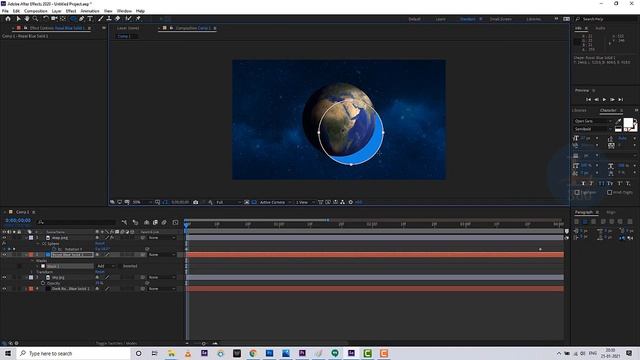
Task: Select the Brush tool
Action: tap(100, 18)
